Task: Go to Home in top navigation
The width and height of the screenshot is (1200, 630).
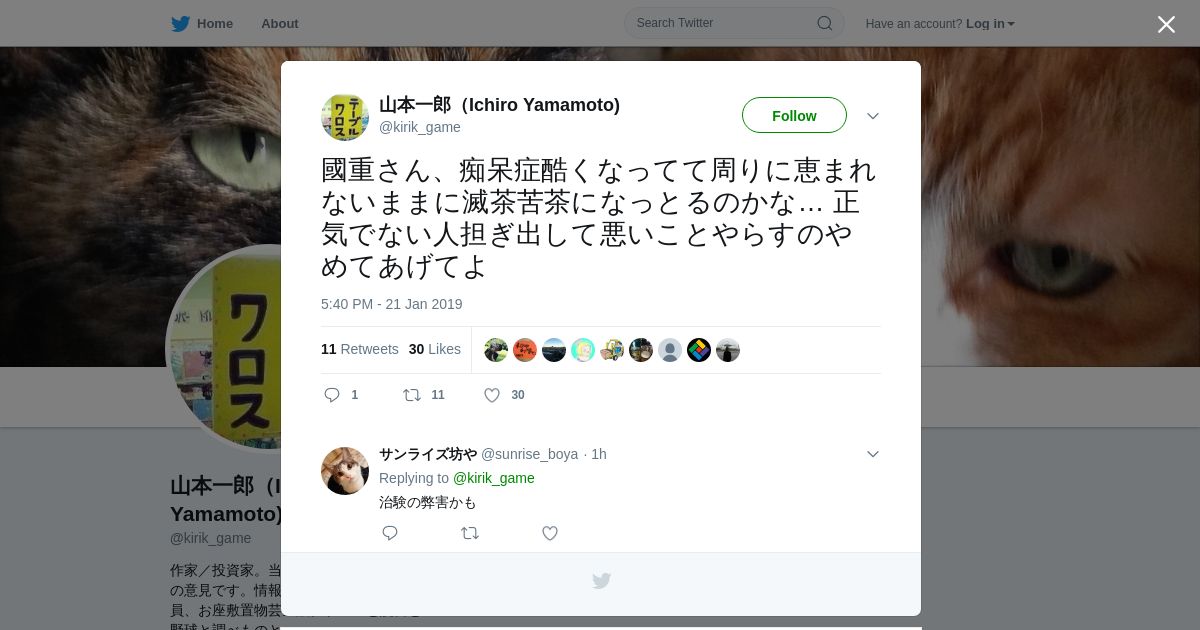Action: click(215, 24)
